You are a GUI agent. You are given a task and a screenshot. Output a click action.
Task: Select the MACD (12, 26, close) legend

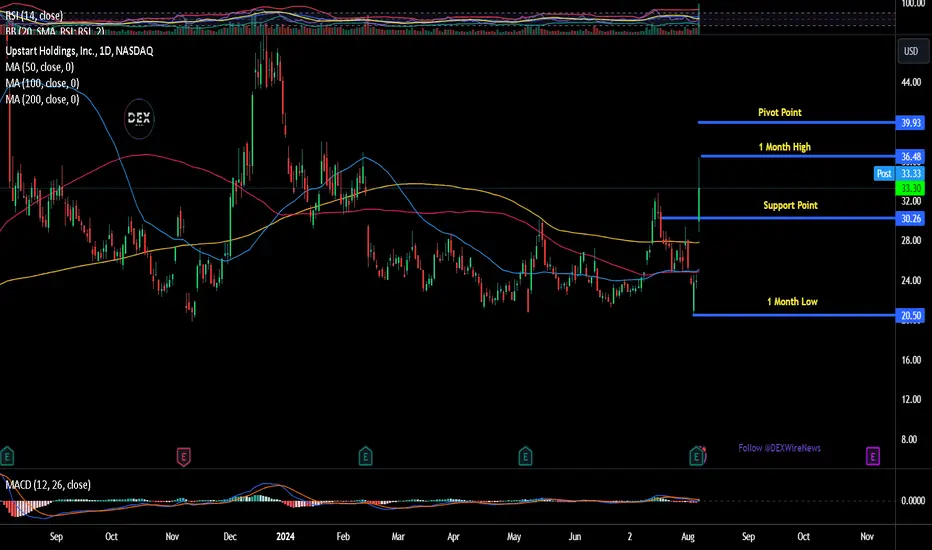tap(48, 485)
